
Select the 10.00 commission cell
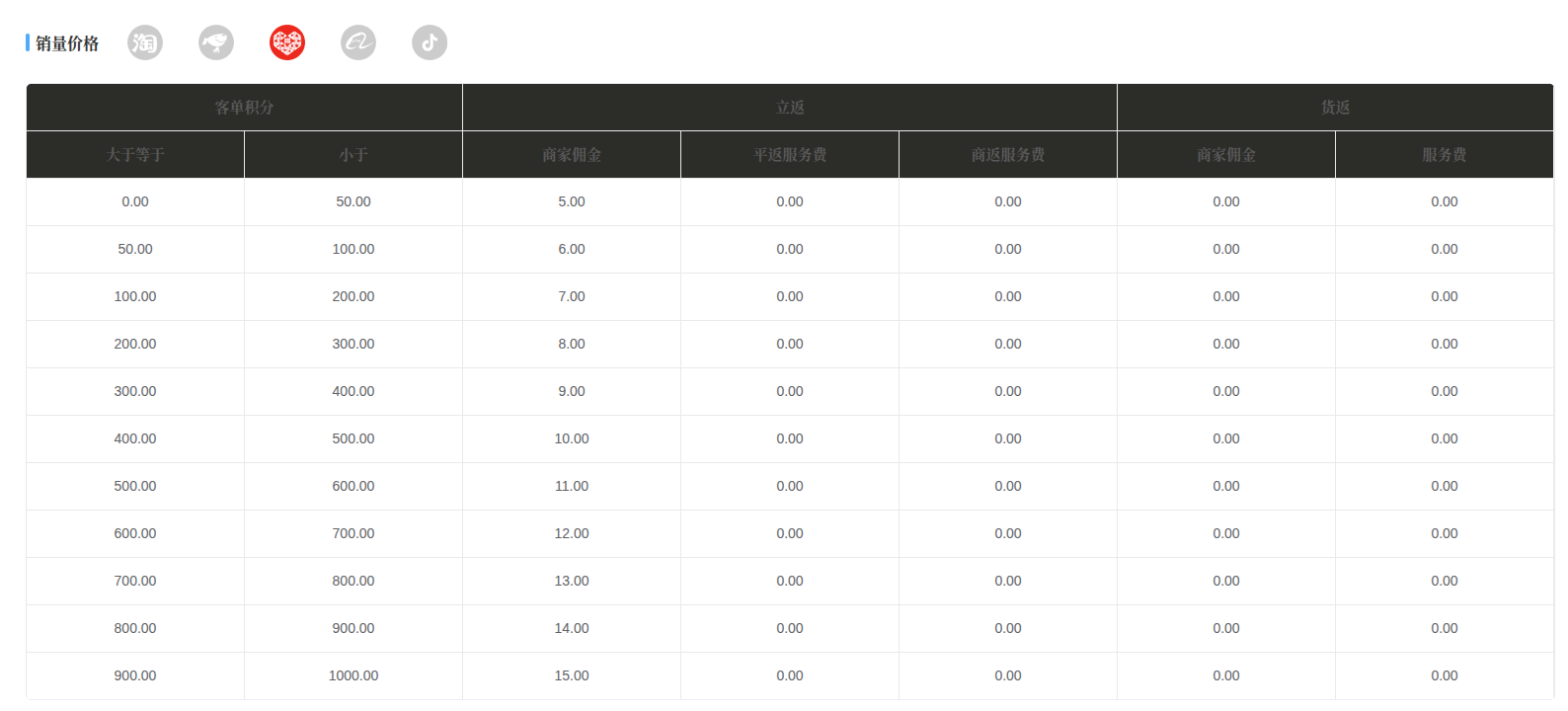pyautogui.click(x=572, y=438)
